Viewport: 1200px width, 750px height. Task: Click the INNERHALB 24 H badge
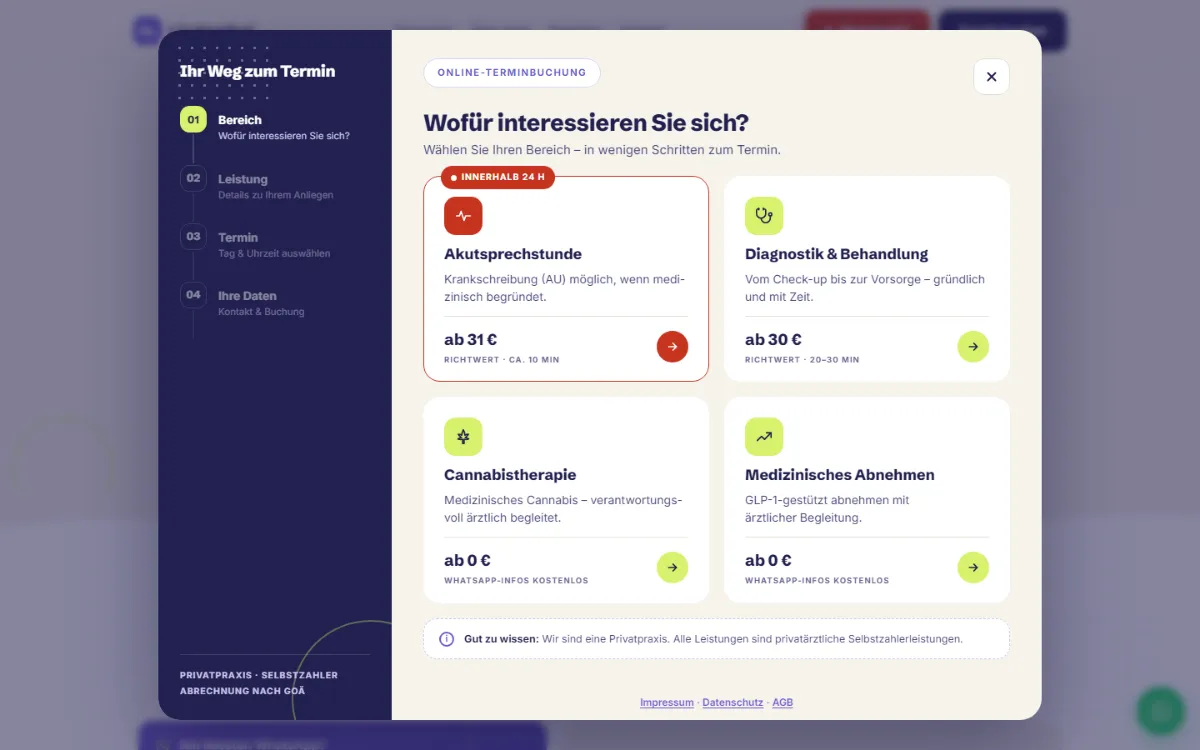[x=498, y=177]
